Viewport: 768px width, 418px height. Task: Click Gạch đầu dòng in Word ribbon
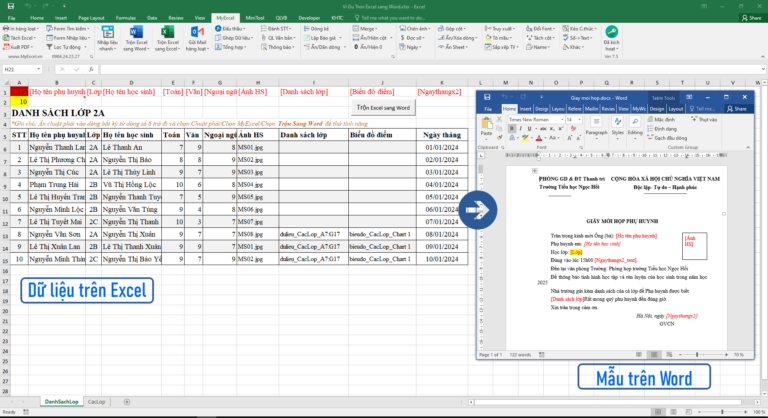667,138
